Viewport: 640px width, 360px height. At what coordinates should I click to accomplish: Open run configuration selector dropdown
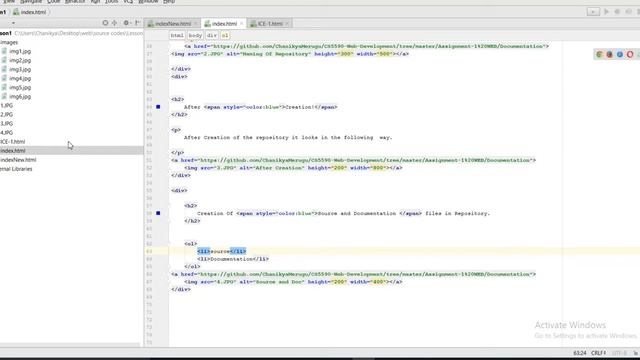click(x=593, y=12)
